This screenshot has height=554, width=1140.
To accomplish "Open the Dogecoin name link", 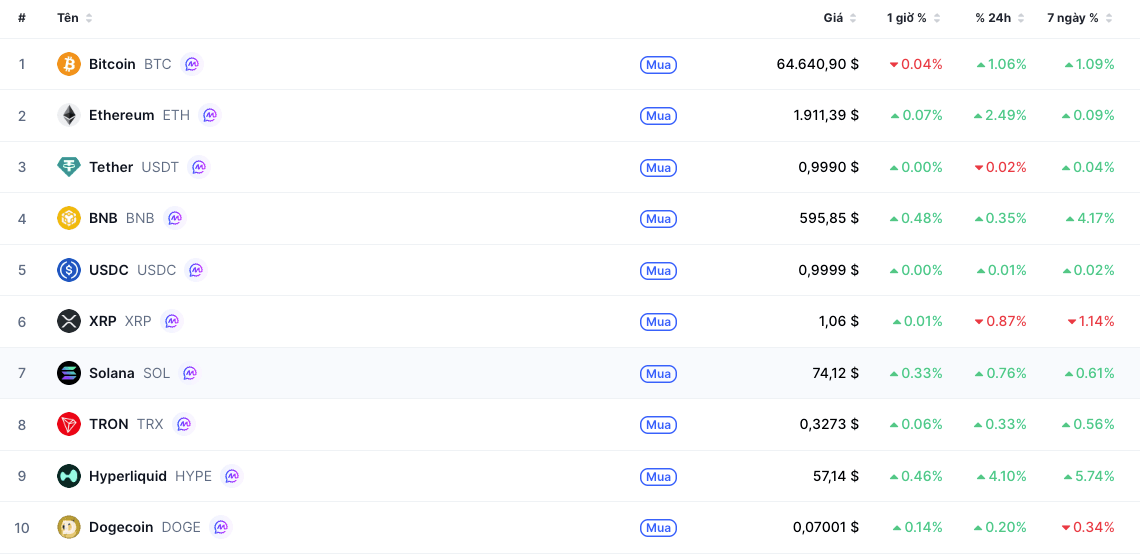I will pos(121,527).
